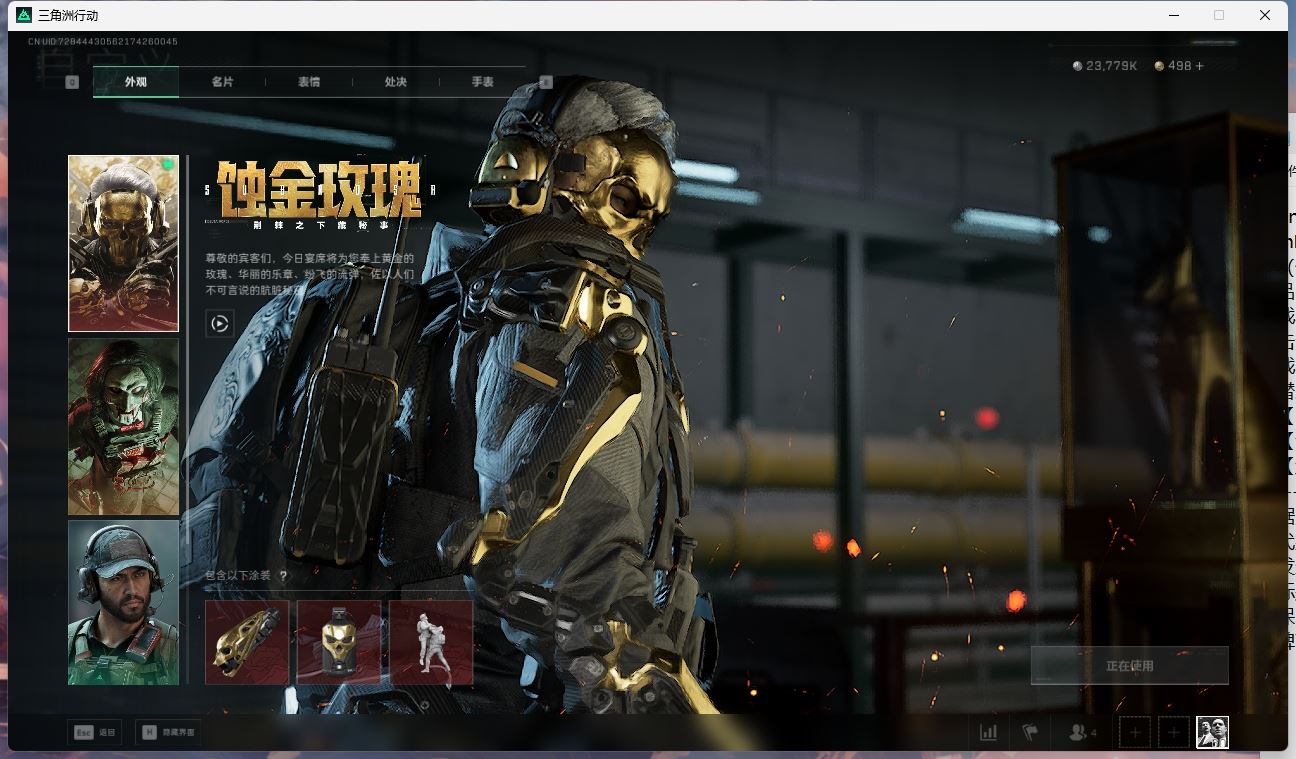
Task: Click the first empty squad slot plus
Action: pyautogui.click(x=1135, y=732)
